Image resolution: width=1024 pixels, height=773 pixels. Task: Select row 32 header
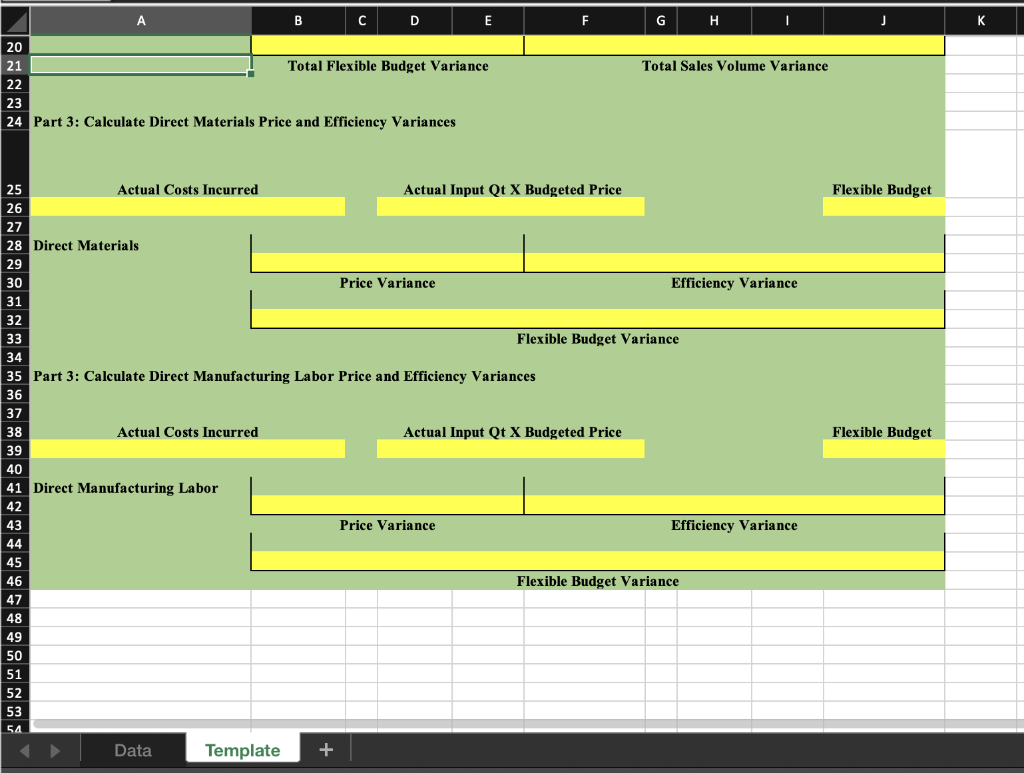pyautogui.click(x=14, y=320)
